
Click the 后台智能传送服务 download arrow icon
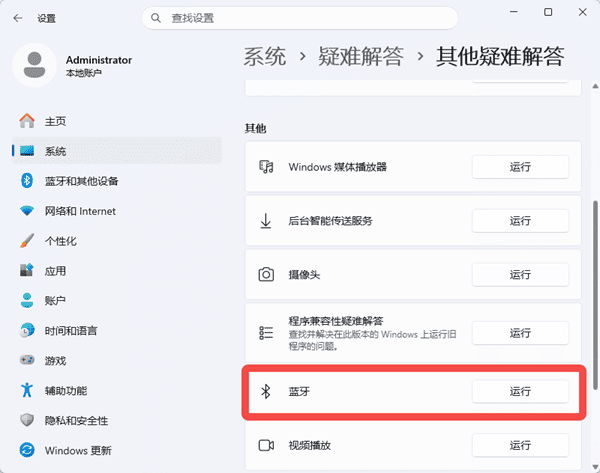[266, 221]
